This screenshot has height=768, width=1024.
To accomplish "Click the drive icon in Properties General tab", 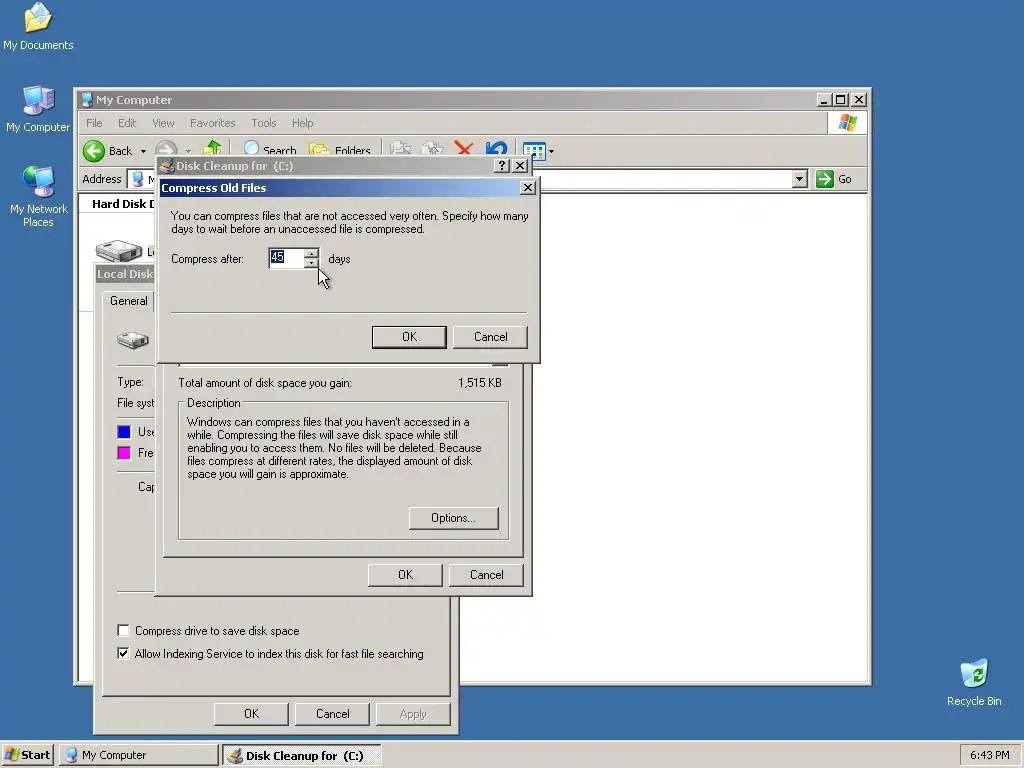I will pyautogui.click(x=133, y=340).
